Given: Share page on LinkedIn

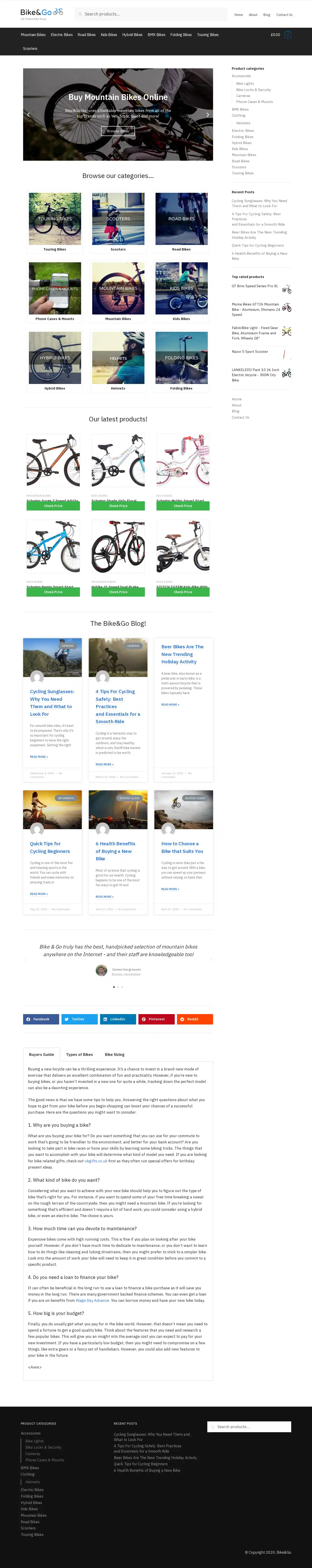Looking at the screenshot, I should click(118, 1019).
